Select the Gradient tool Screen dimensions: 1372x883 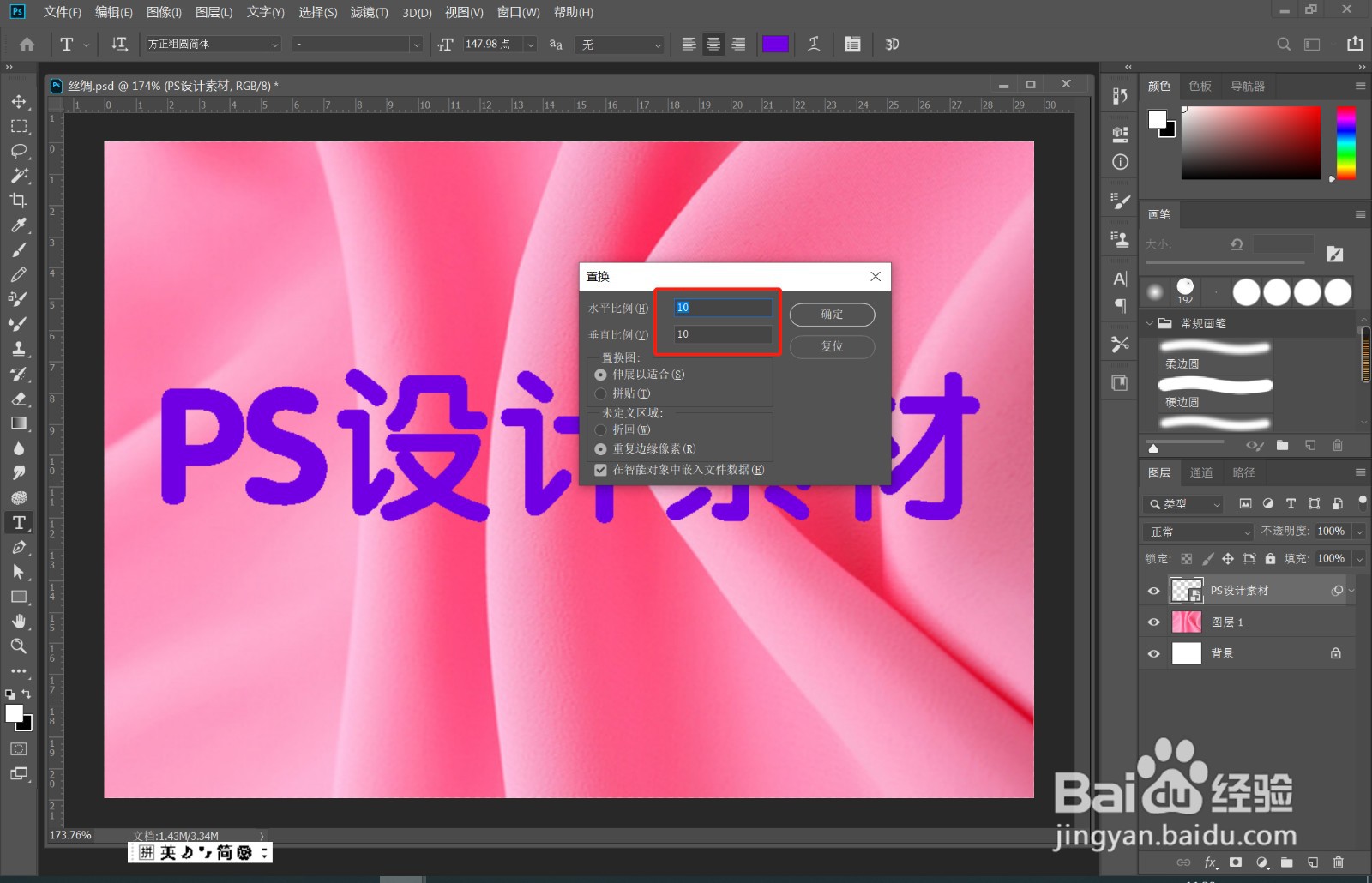(19, 423)
